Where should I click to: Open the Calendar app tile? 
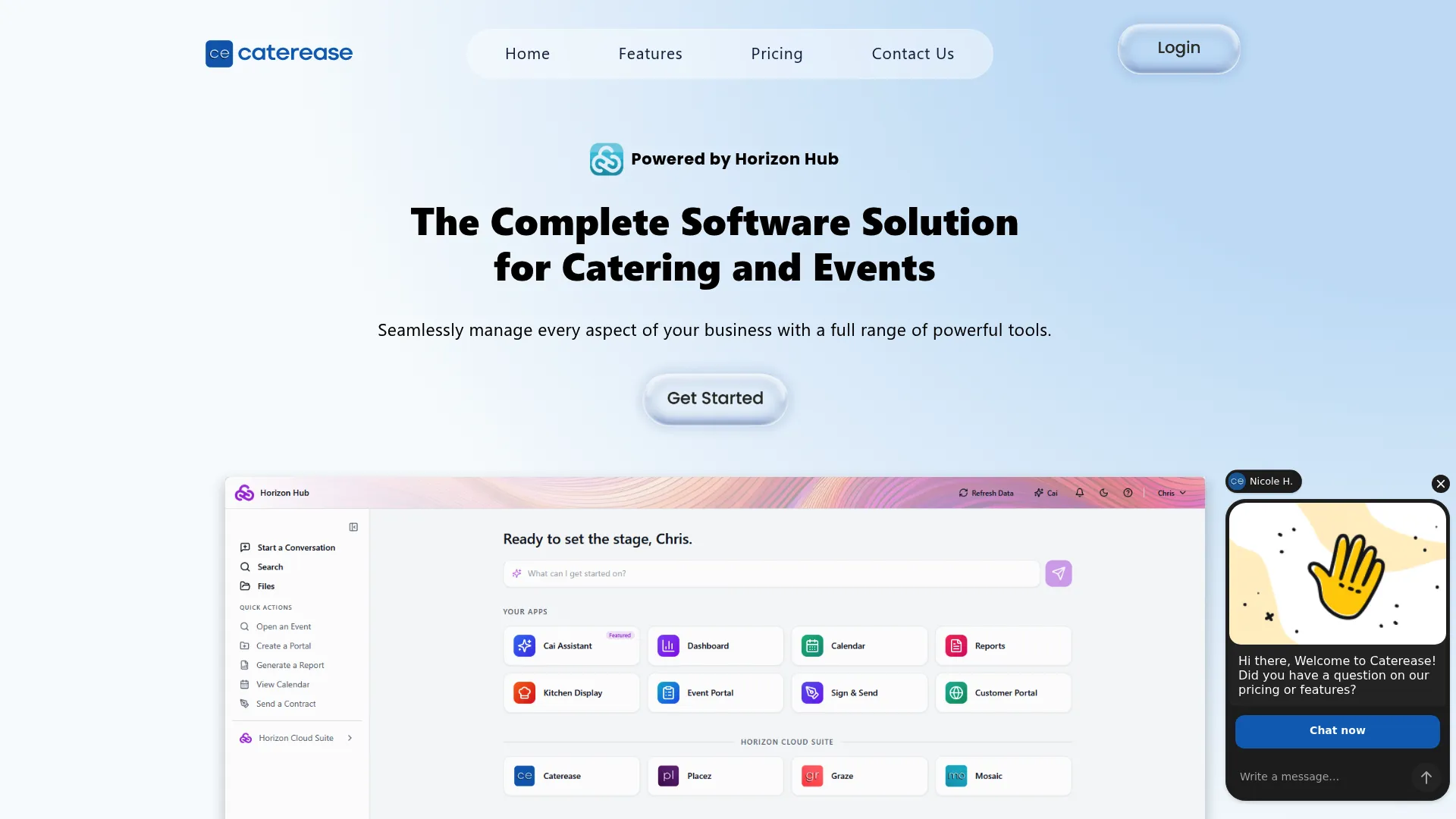point(859,646)
